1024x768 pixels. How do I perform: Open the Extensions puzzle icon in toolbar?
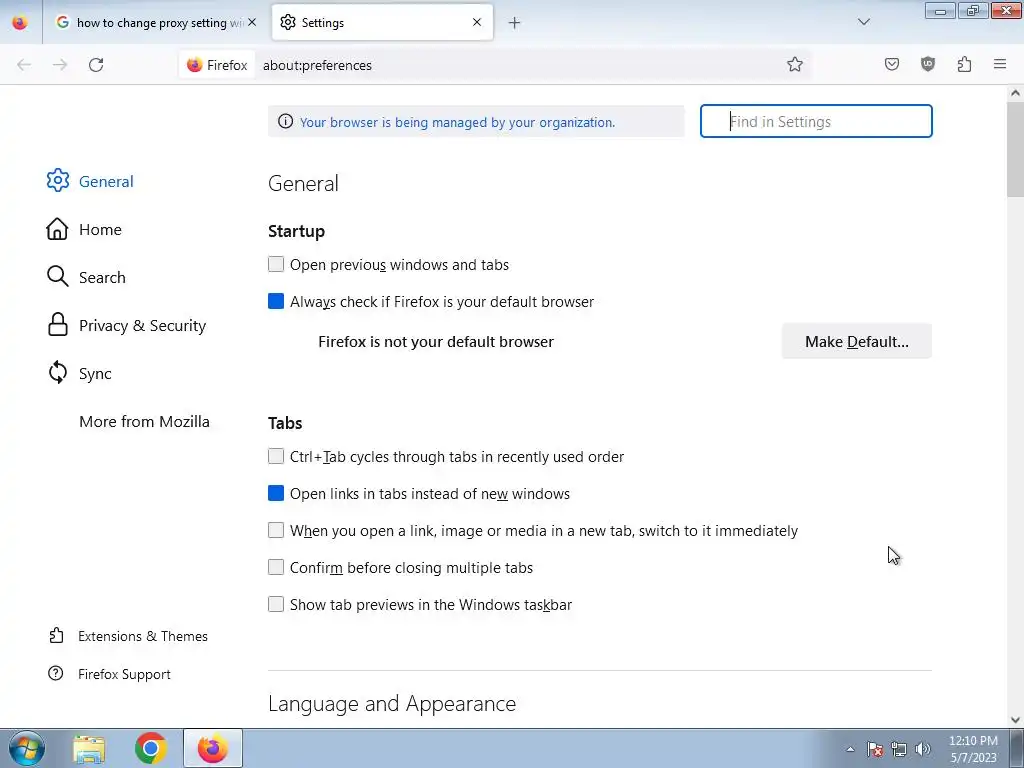[964, 64]
